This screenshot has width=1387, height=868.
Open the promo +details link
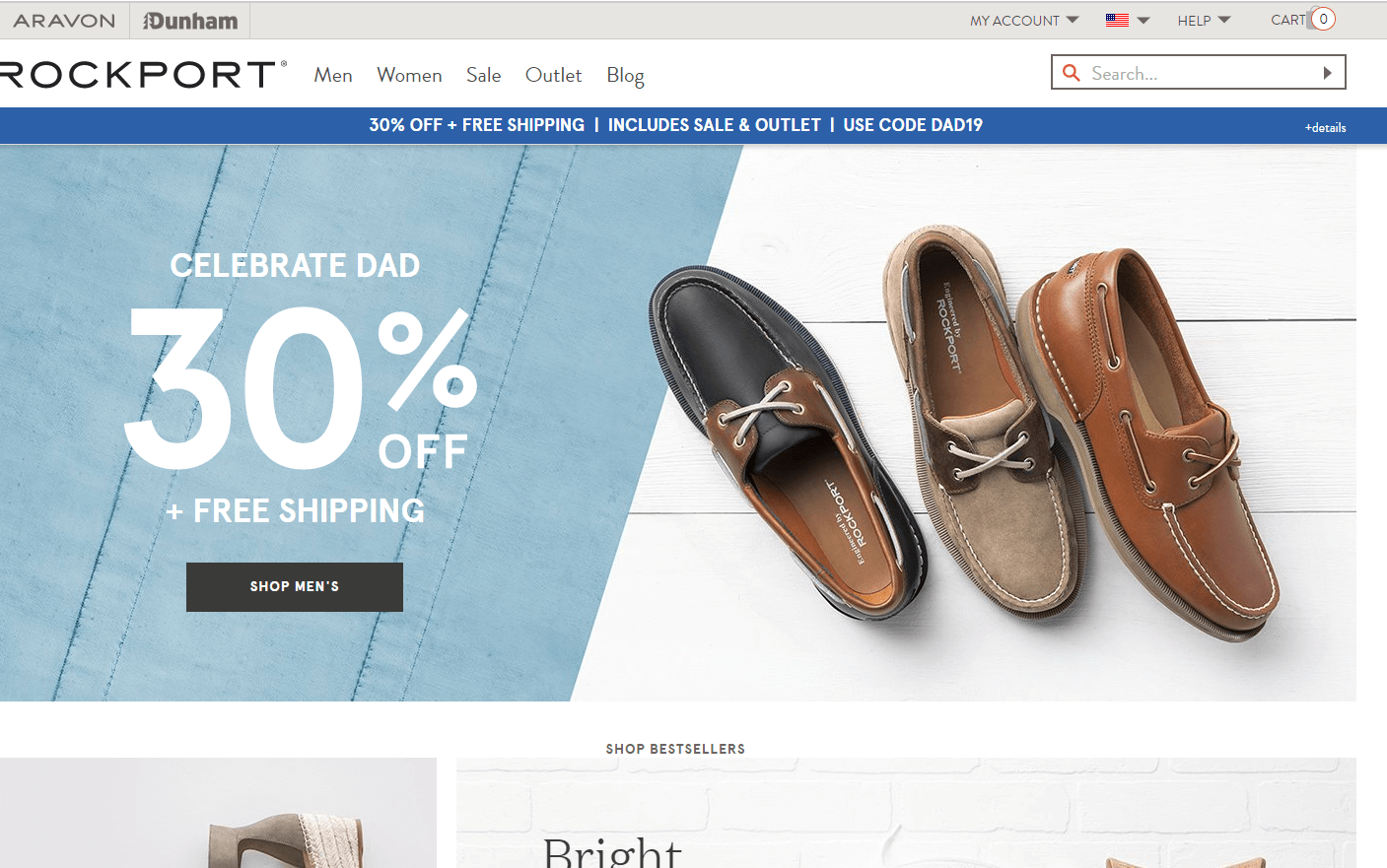tap(1325, 127)
